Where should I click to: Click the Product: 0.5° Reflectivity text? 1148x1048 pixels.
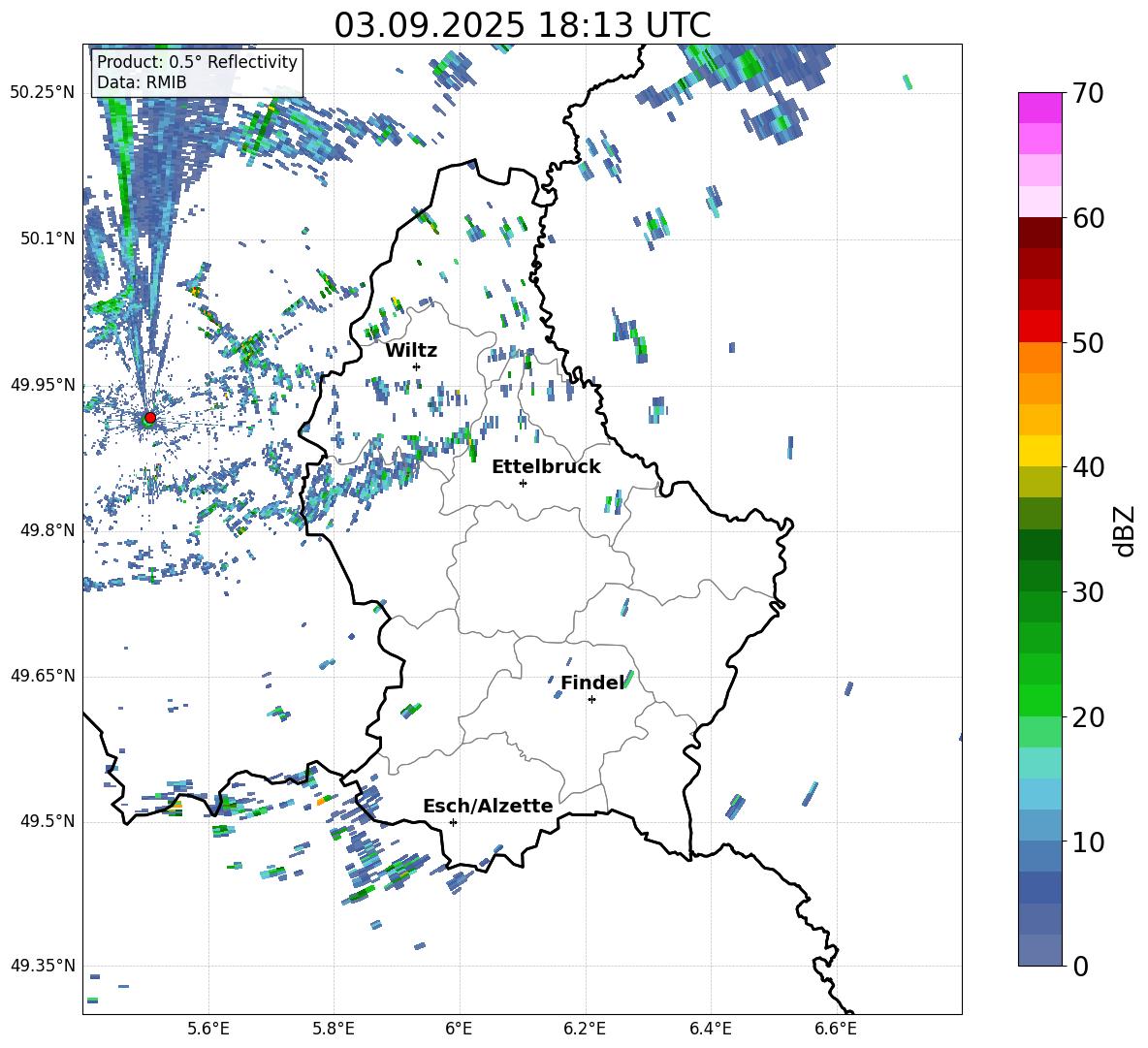click(x=197, y=62)
